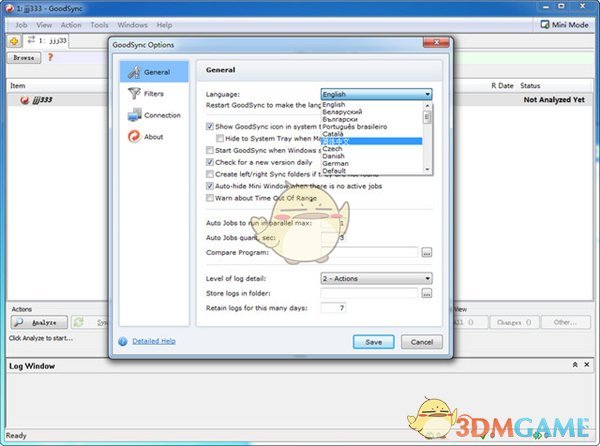Open the Action menu

click(71, 25)
